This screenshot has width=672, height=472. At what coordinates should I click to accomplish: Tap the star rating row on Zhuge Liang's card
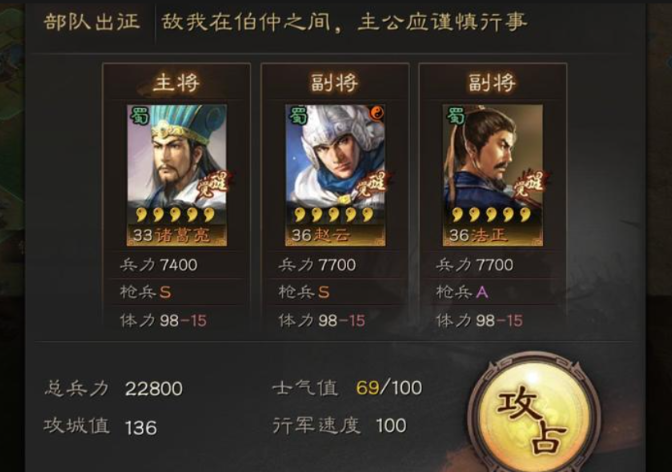point(175,214)
